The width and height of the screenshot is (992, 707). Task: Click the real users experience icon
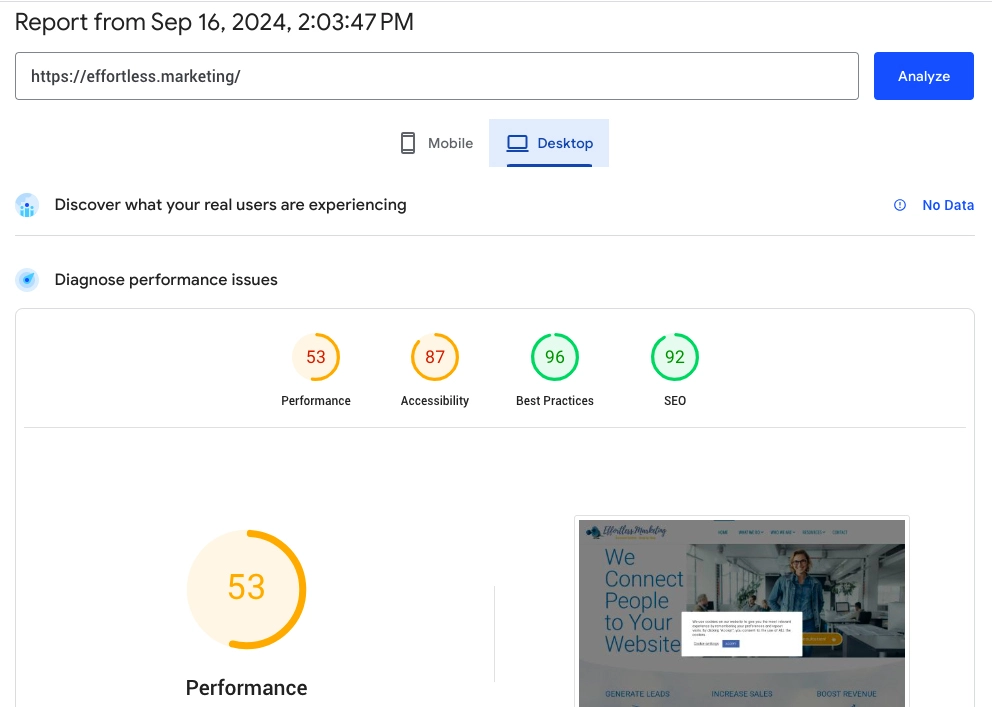point(27,206)
